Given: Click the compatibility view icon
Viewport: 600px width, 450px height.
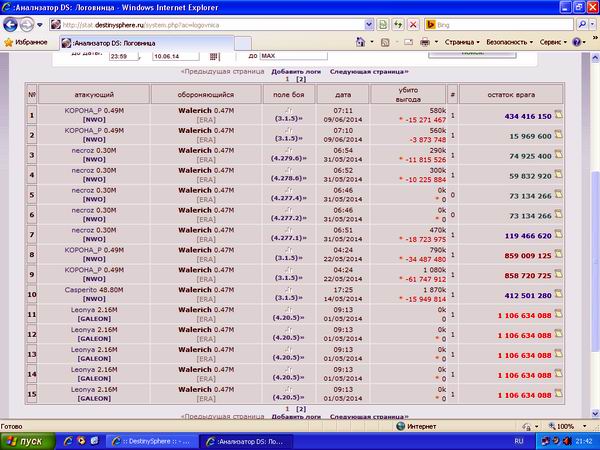Looking at the screenshot, I should (383, 25).
